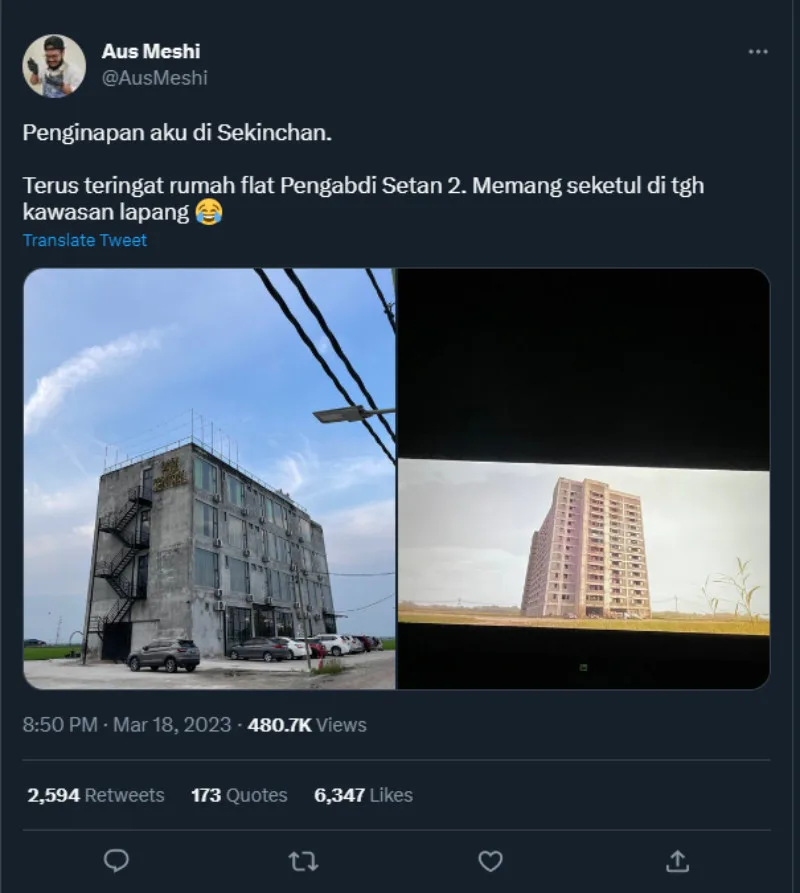The image size is (800, 893).
Task: Open the left concrete hotel photo
Action: pyautogui.click(x=209, y=478)
